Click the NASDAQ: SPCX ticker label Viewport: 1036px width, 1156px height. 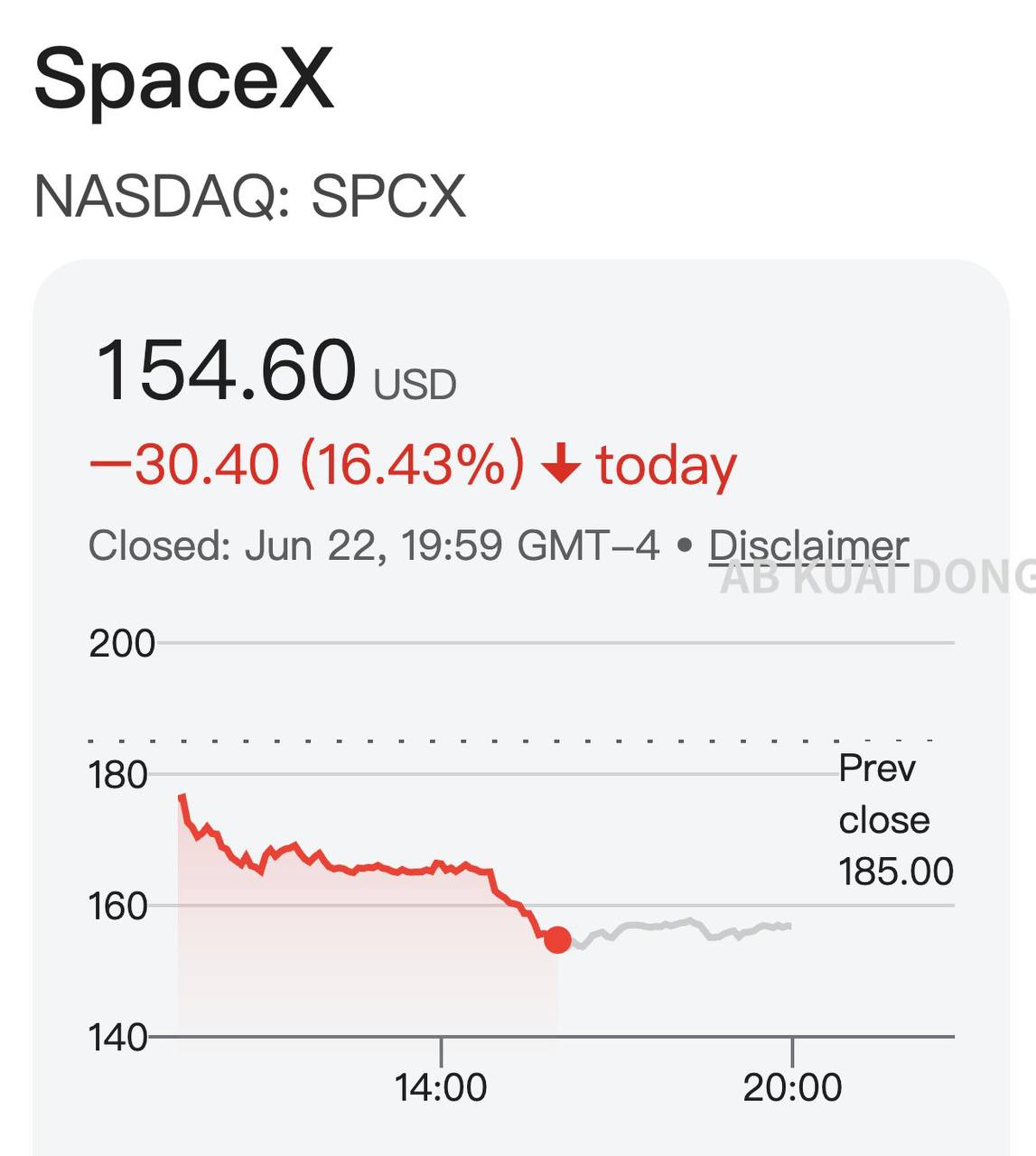pyautogui.click(x=250, y=196)
